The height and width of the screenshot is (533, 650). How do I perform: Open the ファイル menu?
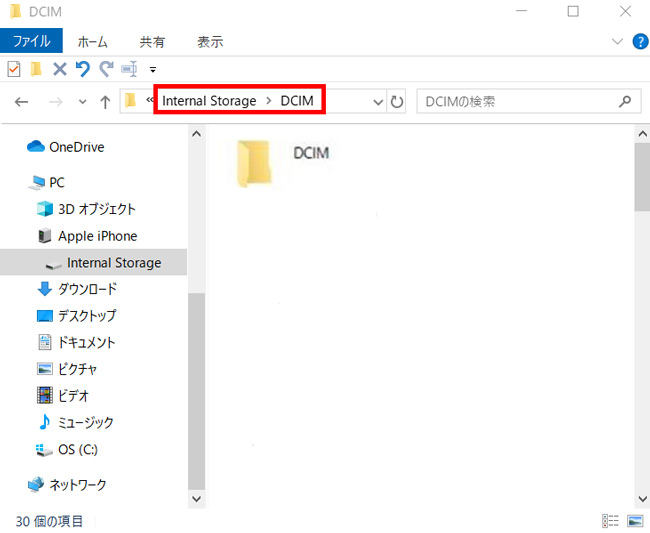[31, 41]
